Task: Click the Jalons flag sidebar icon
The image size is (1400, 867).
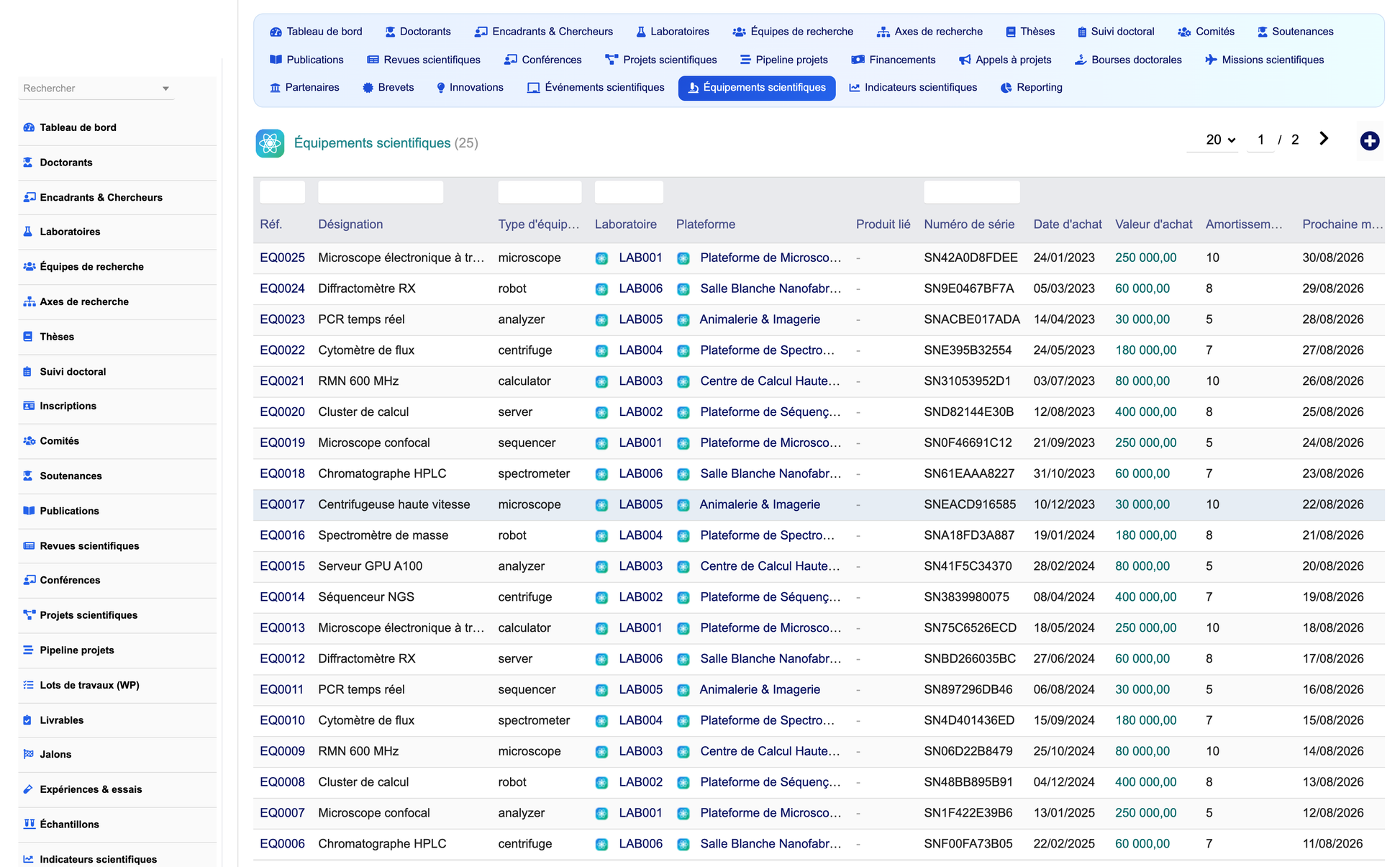Action: coord(29,754)
